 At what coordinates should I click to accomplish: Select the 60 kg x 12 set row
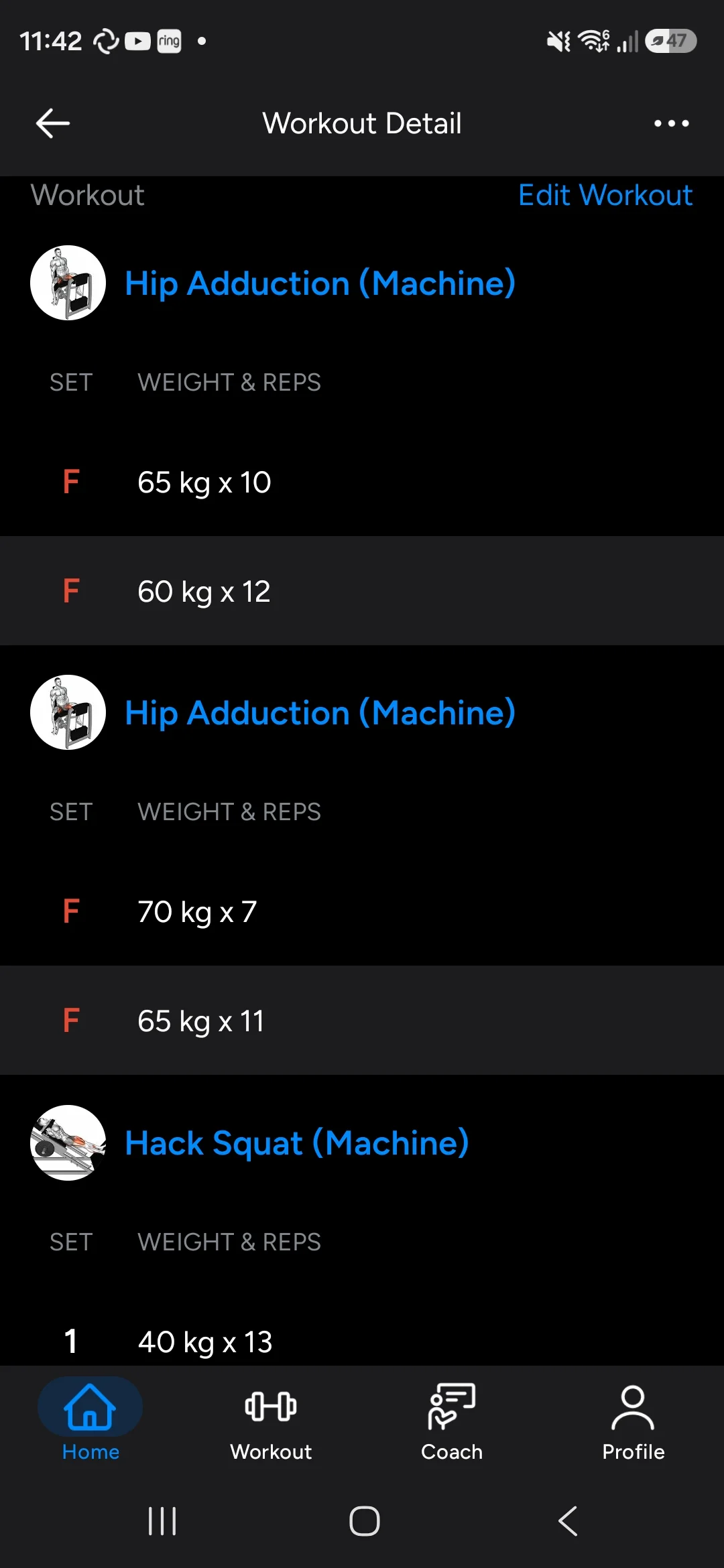362,591
